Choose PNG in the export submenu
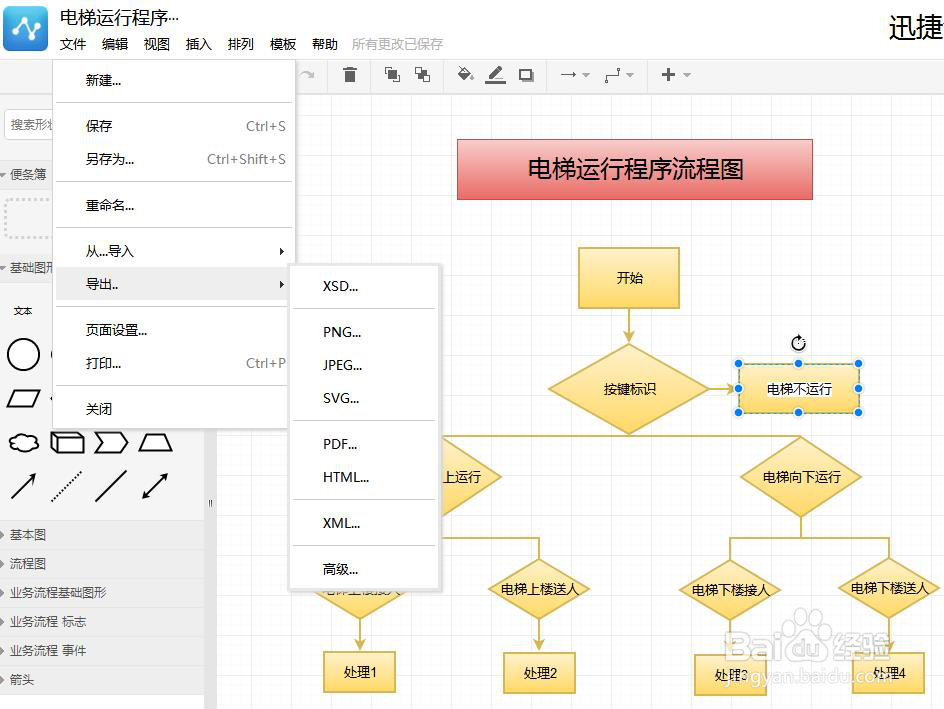The width and height of the screenshot is (944, 709). [340, 332]
